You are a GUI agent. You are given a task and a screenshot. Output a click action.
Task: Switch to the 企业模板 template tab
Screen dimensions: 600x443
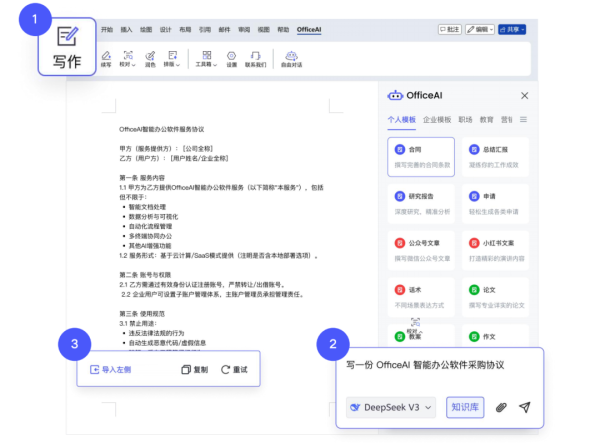(x=437, y=120)
